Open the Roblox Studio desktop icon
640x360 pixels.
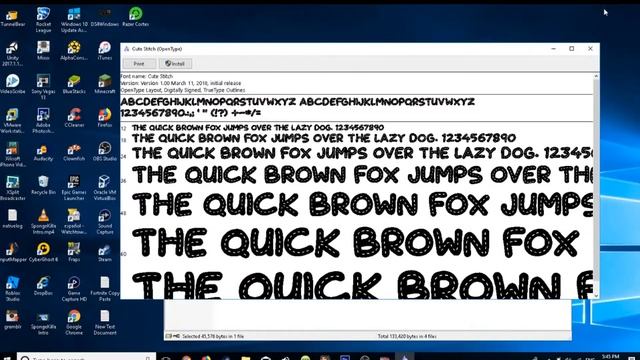pos(13,289)
